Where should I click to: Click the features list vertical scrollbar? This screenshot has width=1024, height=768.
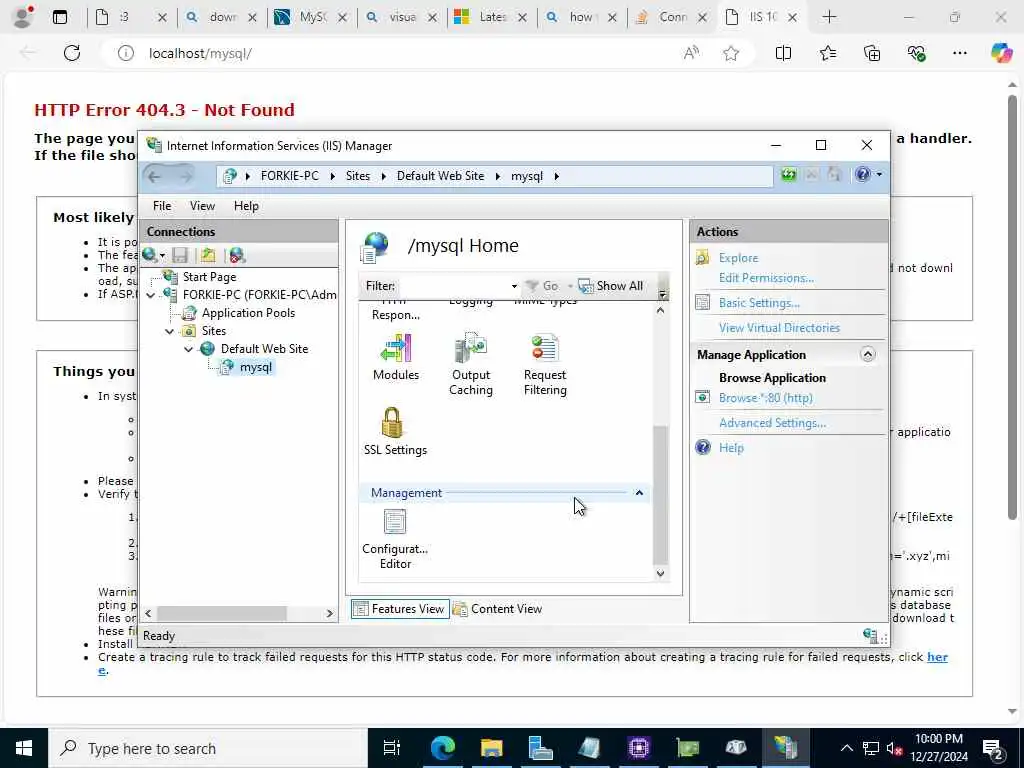660,494
